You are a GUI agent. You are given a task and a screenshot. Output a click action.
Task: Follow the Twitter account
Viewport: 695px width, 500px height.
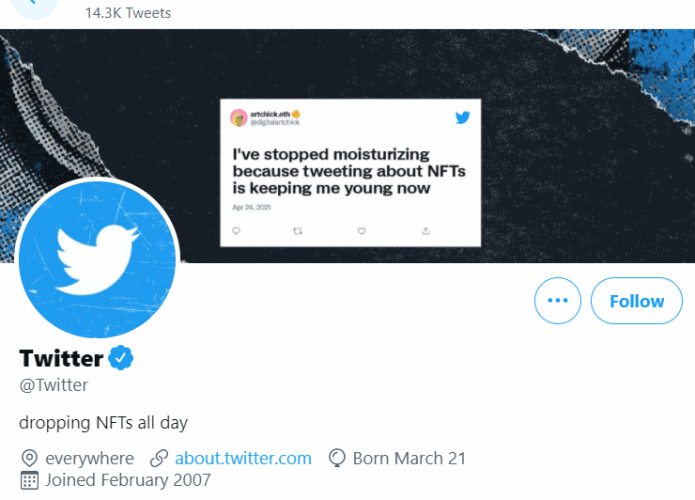[636, 301]
